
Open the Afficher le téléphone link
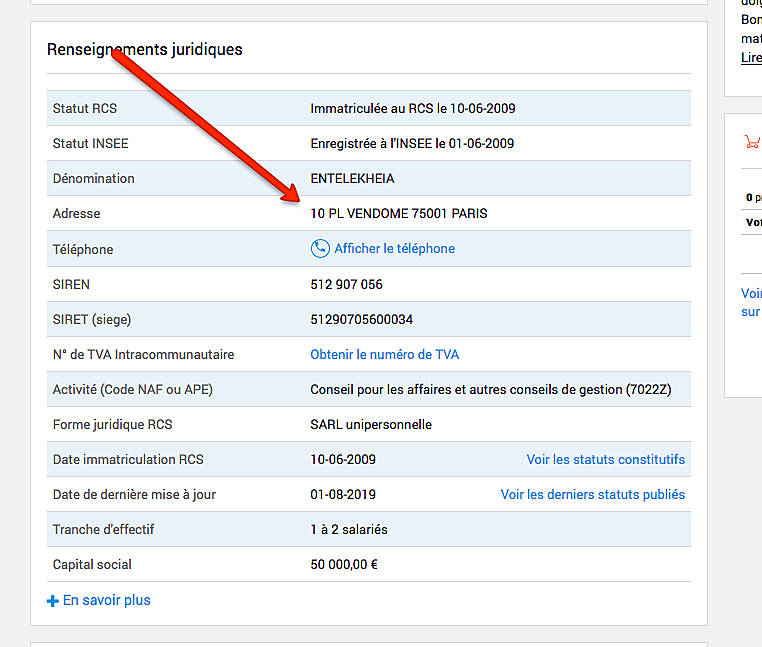(x=395, y=248)
